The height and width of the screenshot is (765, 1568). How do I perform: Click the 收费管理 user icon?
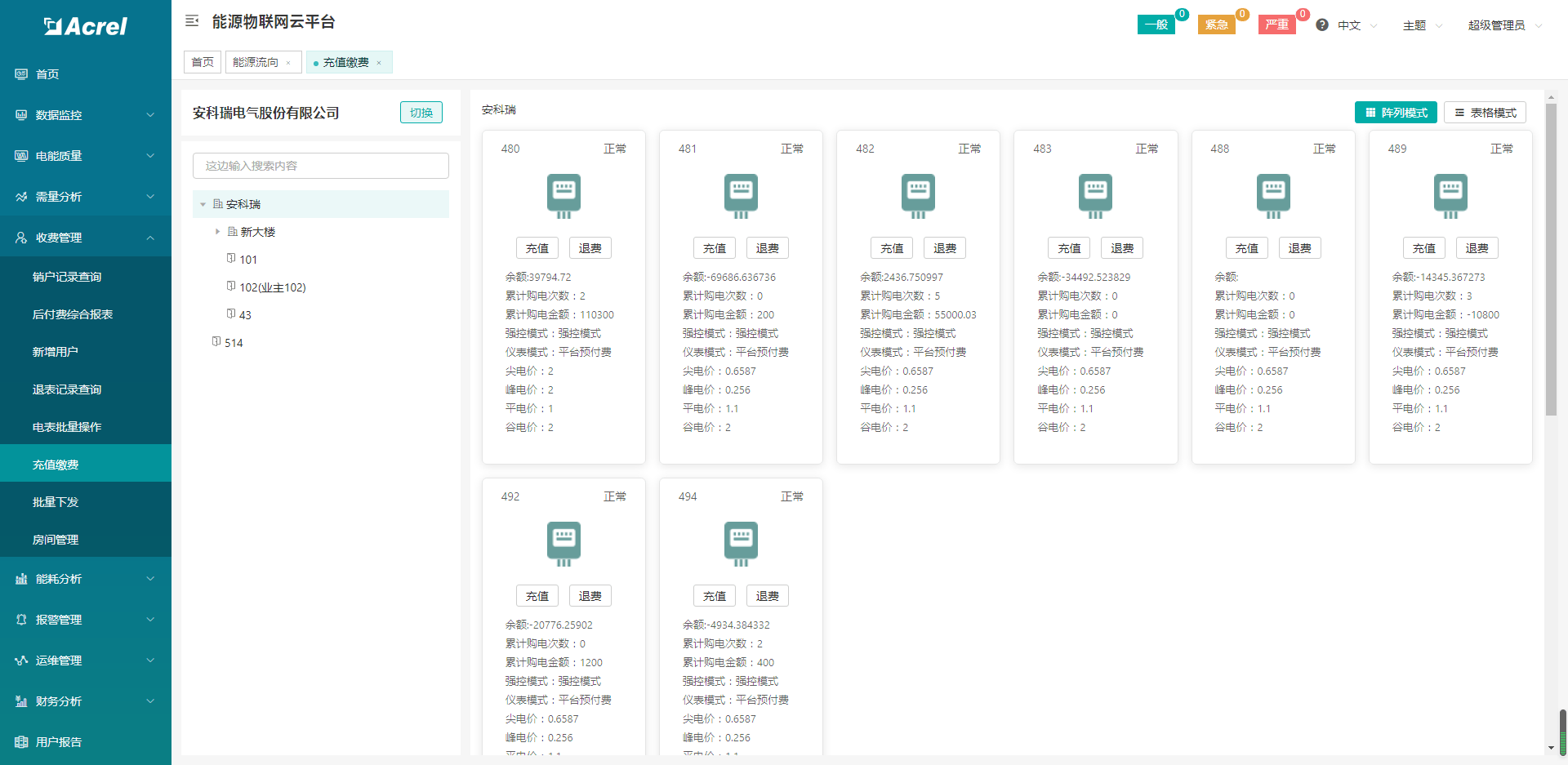pos(21,238)
